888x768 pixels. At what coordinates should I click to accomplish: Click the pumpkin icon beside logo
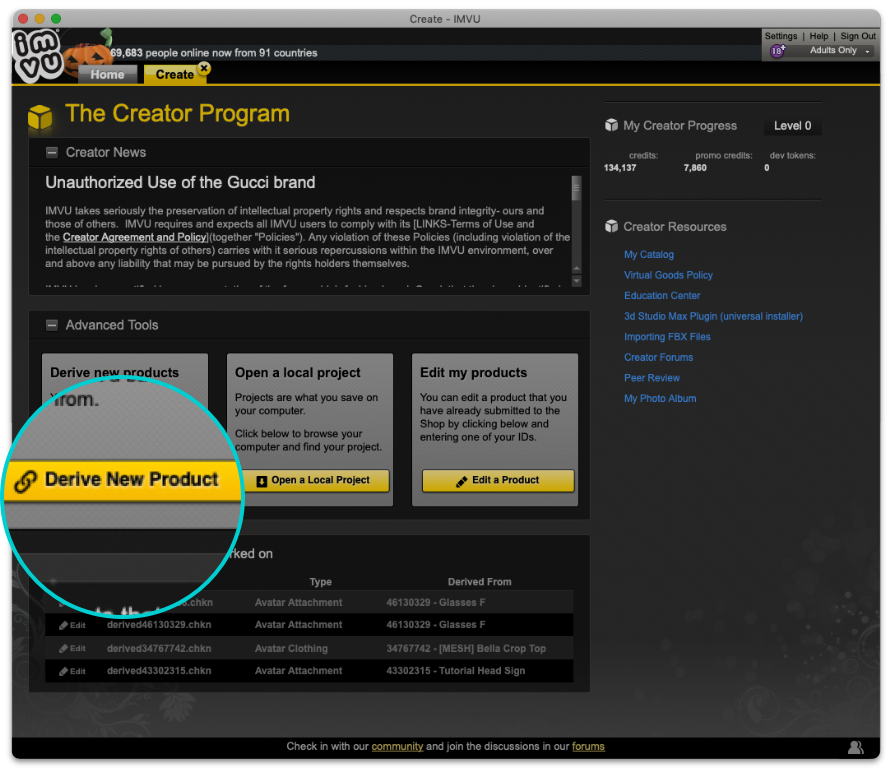(x=89, y=56)
